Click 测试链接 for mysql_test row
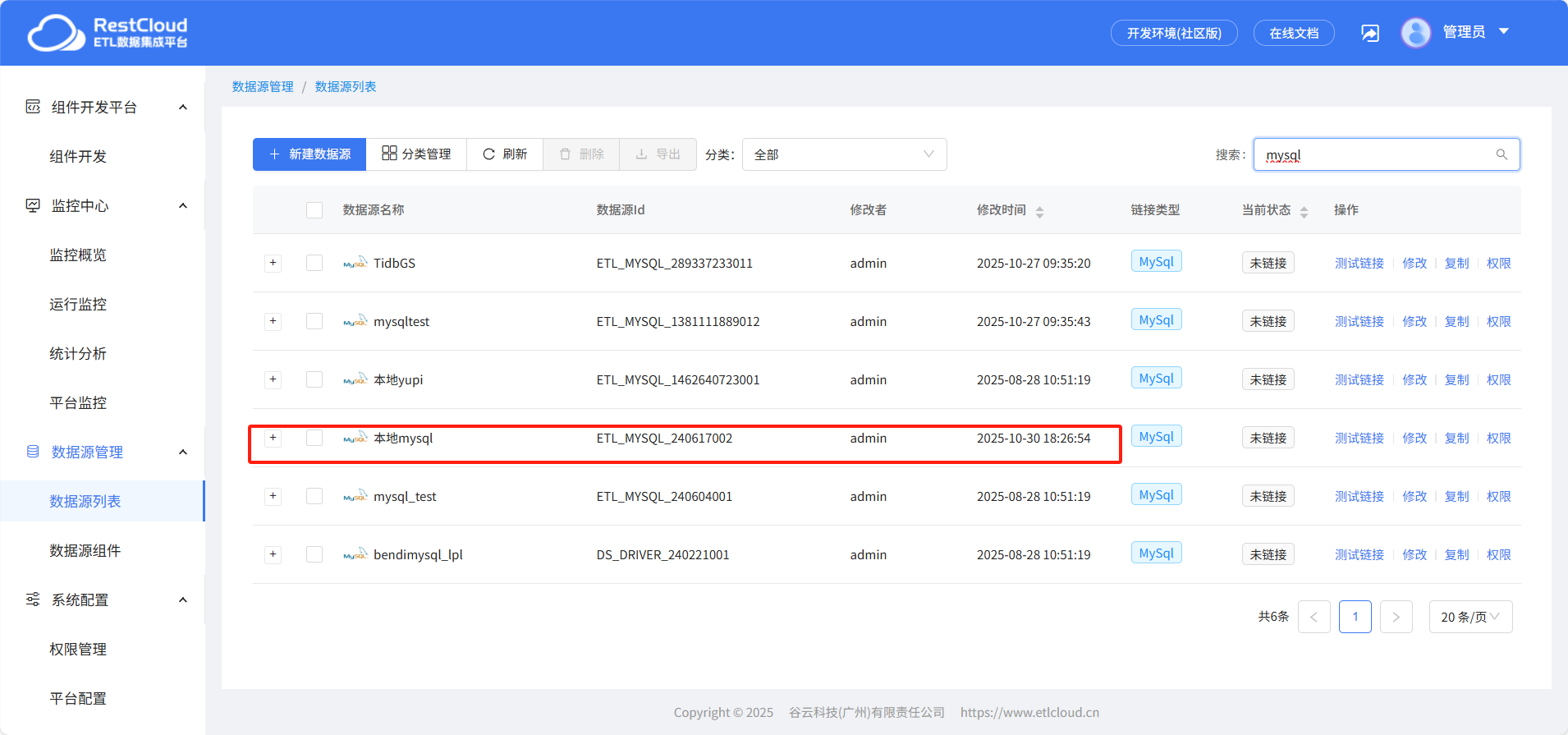The image size is (1568, 735). pos(1359,496)
